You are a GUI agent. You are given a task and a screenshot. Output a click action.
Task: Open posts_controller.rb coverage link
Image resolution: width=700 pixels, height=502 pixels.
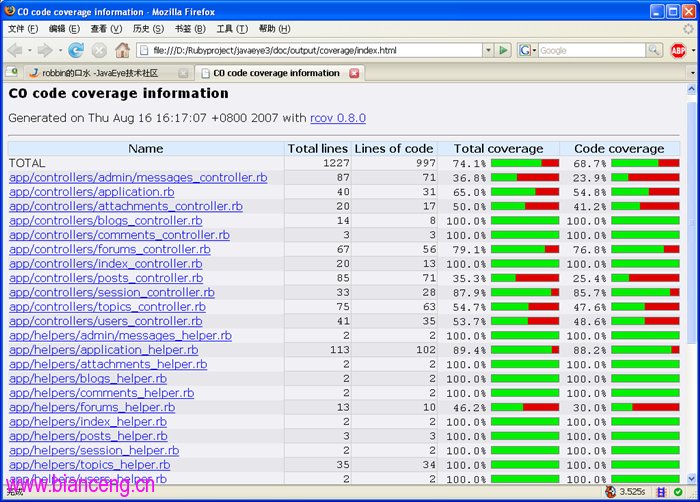pos(106,278)
